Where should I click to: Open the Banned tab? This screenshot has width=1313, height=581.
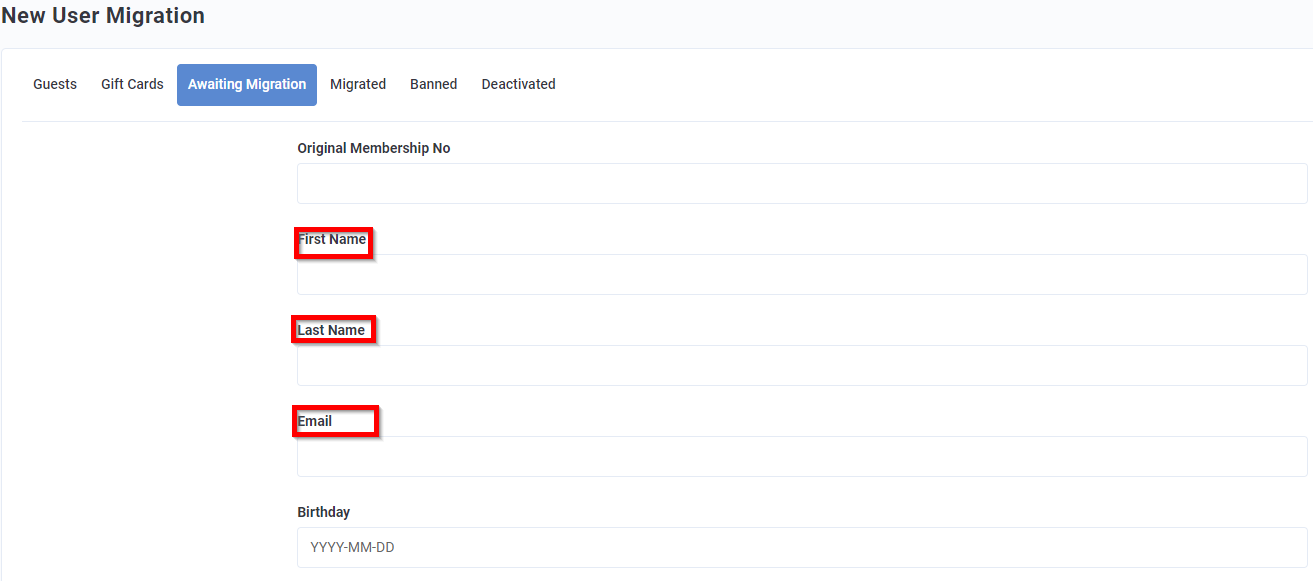(433, 84)
